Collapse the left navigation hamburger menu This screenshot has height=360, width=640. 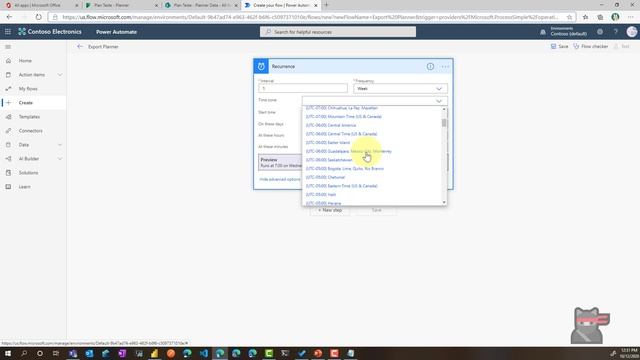coord(8,47)
